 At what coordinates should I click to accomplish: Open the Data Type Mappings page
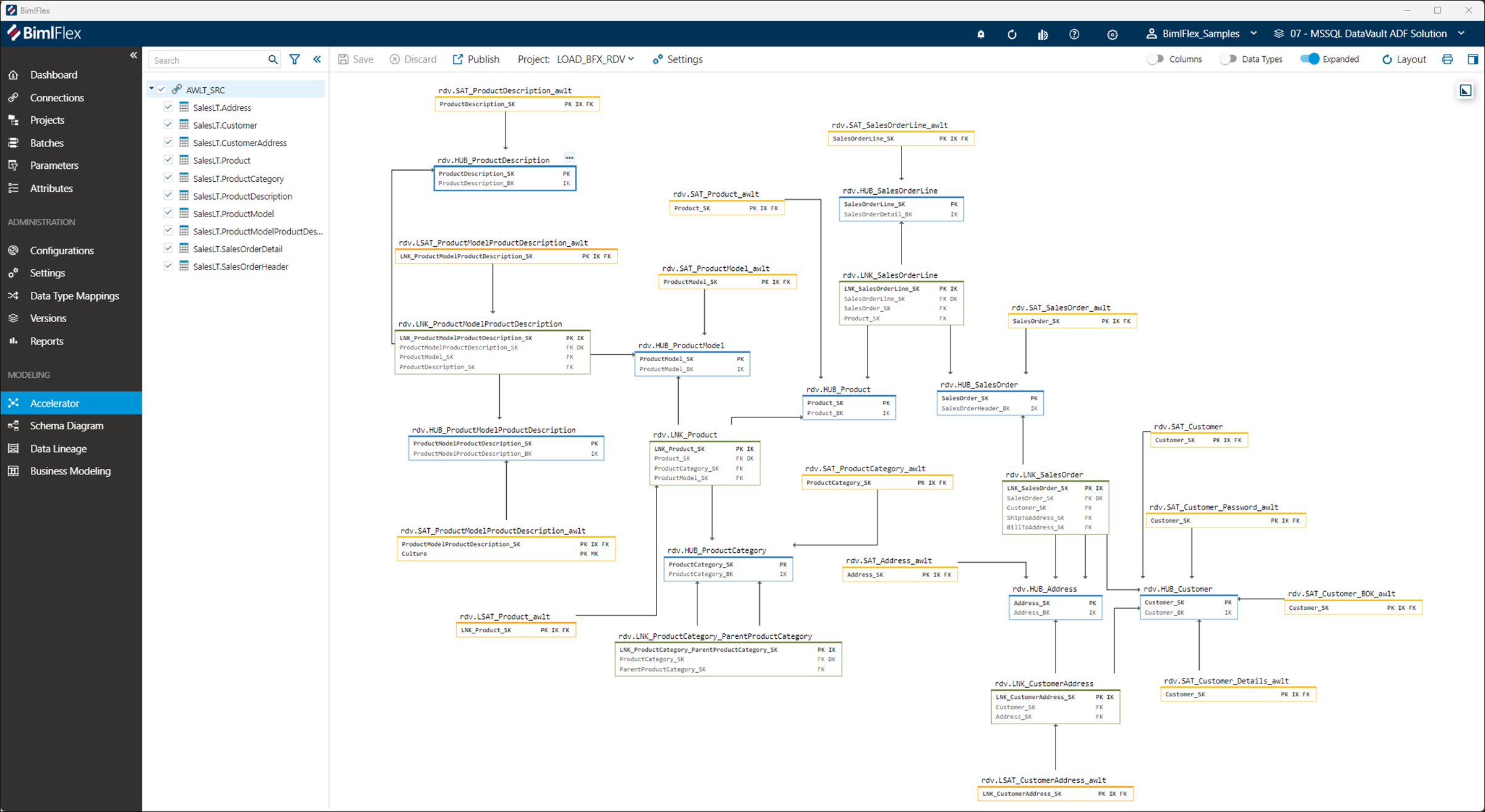[75, 296]
